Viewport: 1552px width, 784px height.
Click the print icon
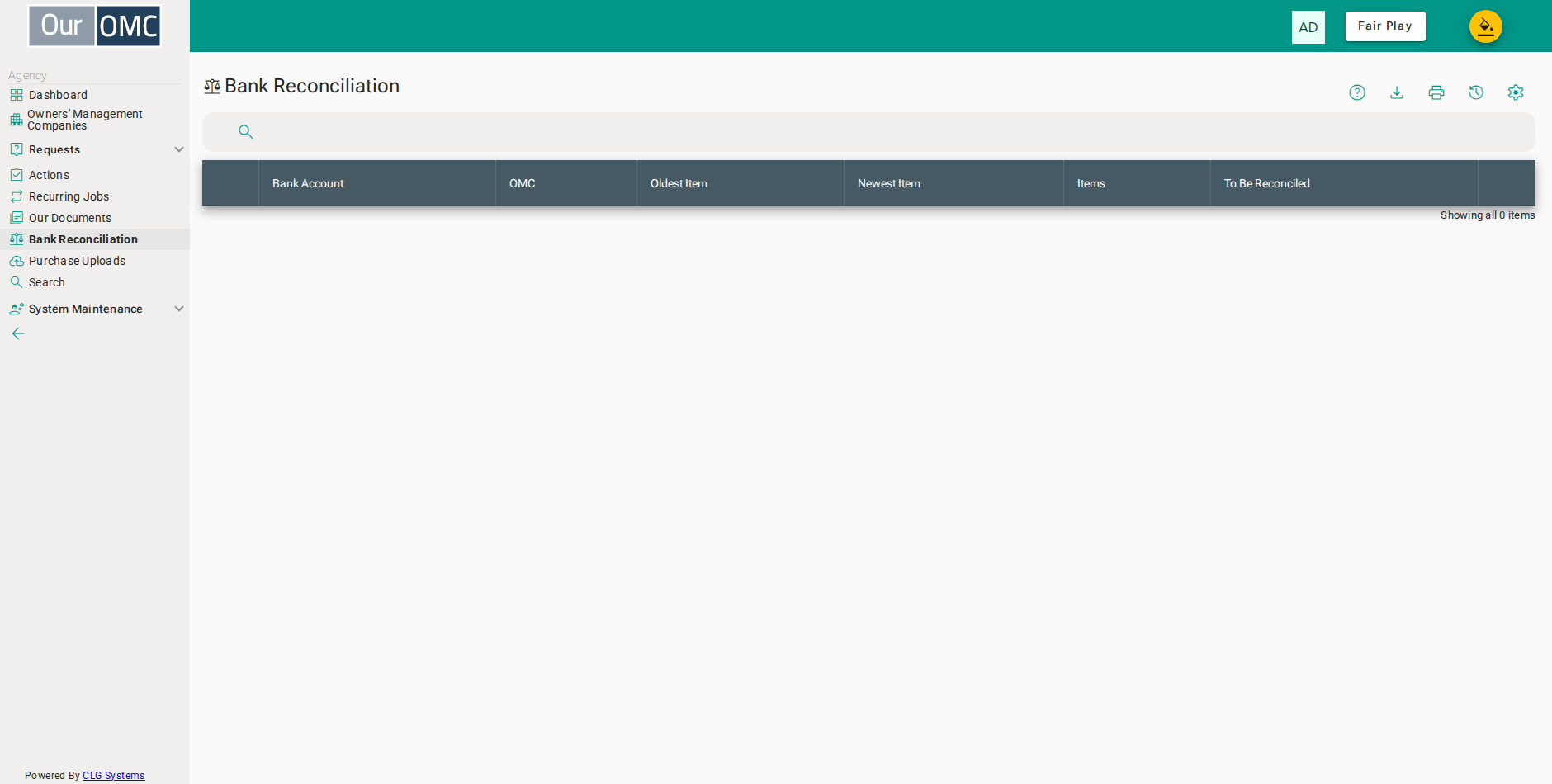click(x=1436, y=92)
